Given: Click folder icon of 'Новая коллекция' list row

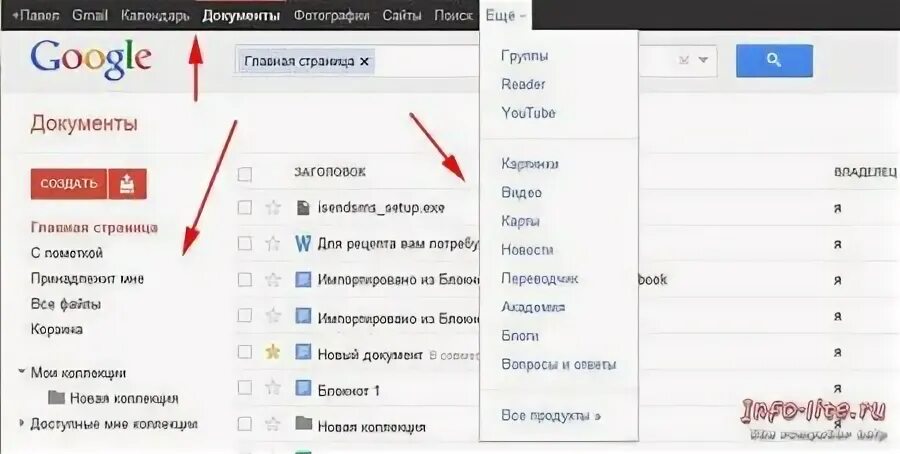Looking at the screenshot, I should point(303,424).
